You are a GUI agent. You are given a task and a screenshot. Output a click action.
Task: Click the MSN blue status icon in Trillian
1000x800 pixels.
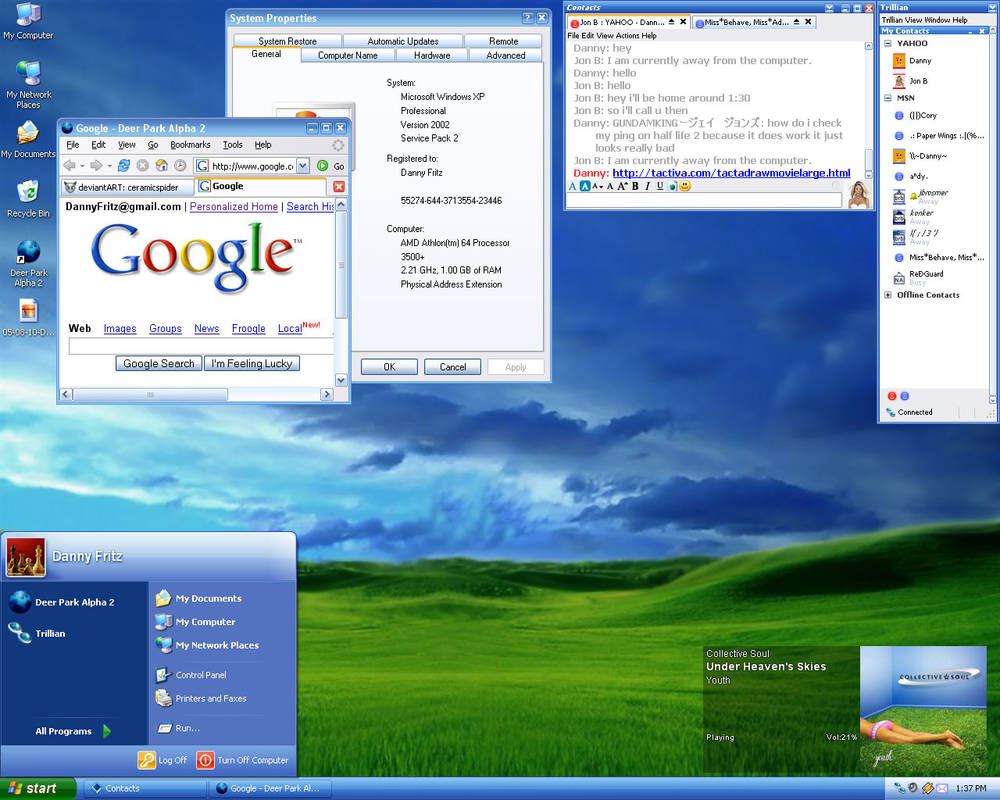[904, 396]
